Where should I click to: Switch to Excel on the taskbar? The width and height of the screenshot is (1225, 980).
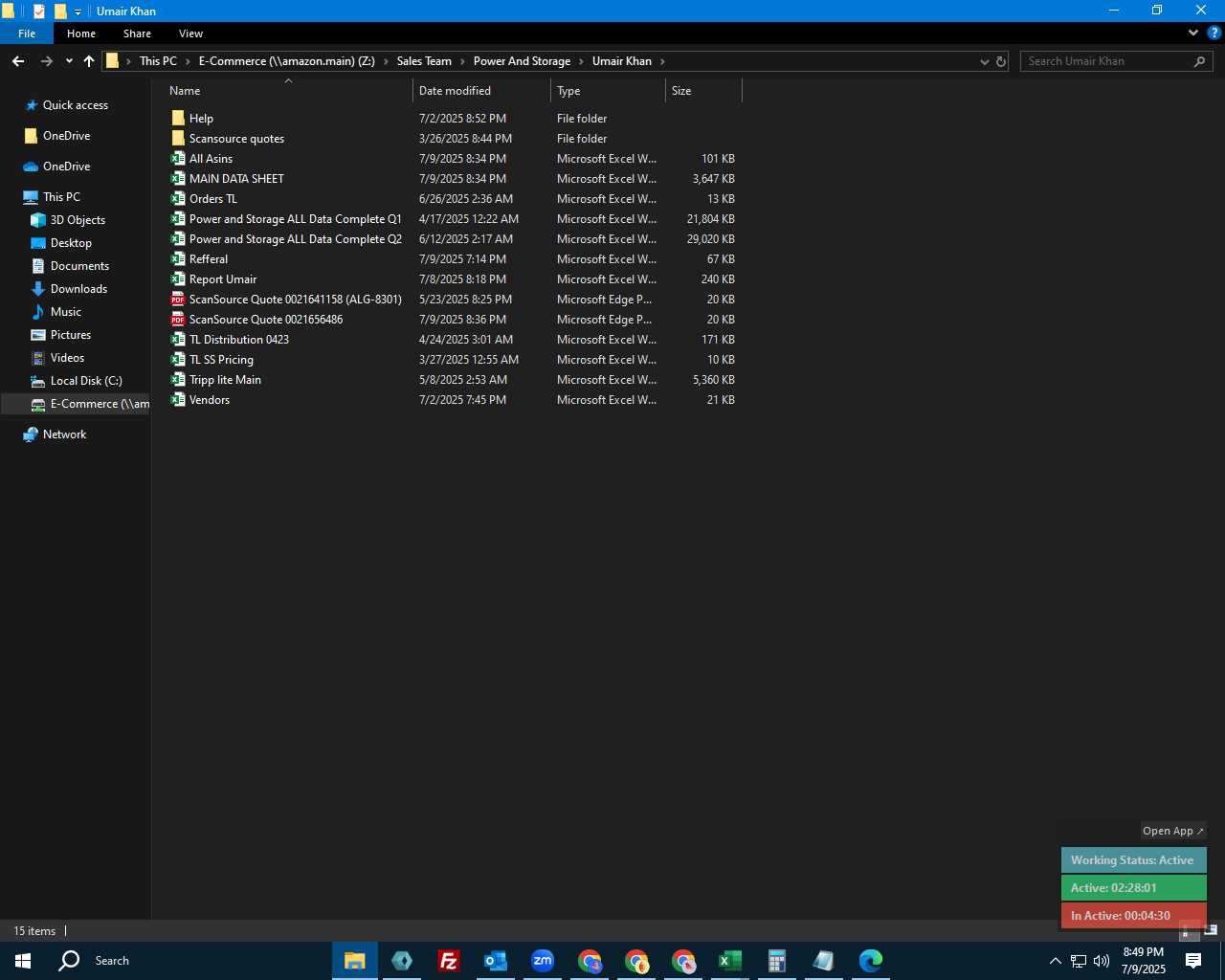point(729,961)
